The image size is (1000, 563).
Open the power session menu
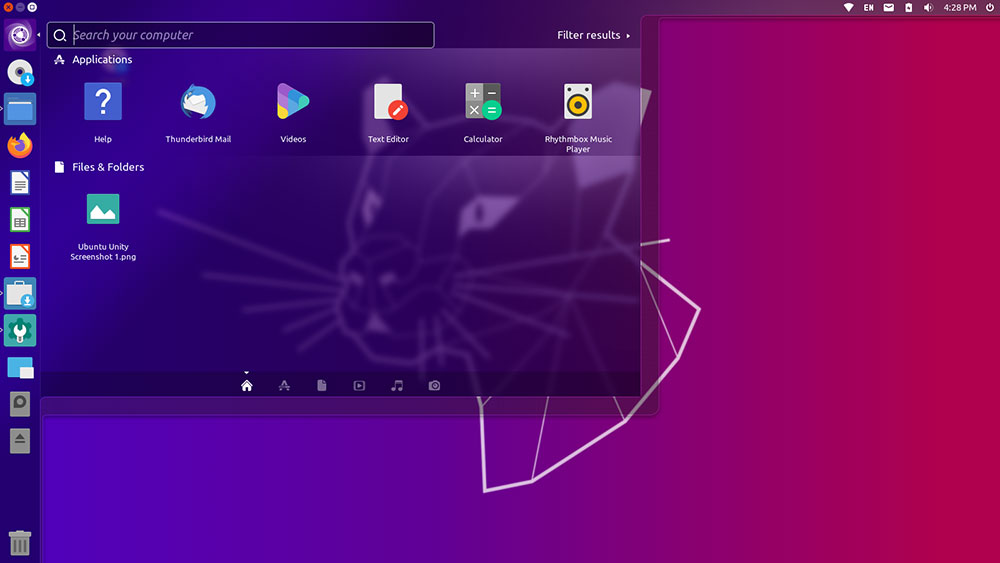990,8
